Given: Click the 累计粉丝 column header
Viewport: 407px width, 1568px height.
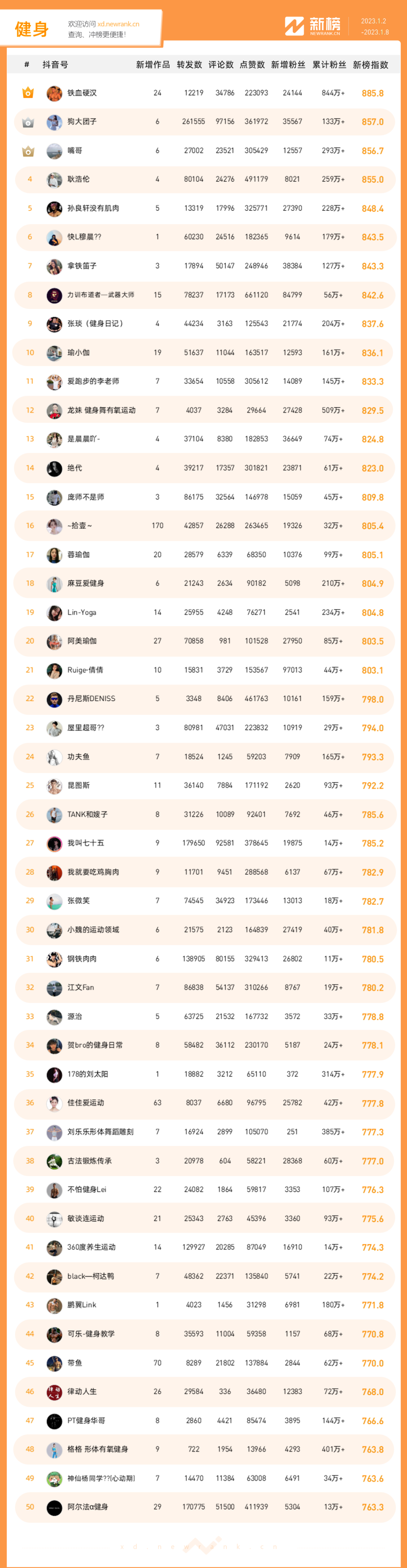Looking at the screenshot, I should 329,65.
